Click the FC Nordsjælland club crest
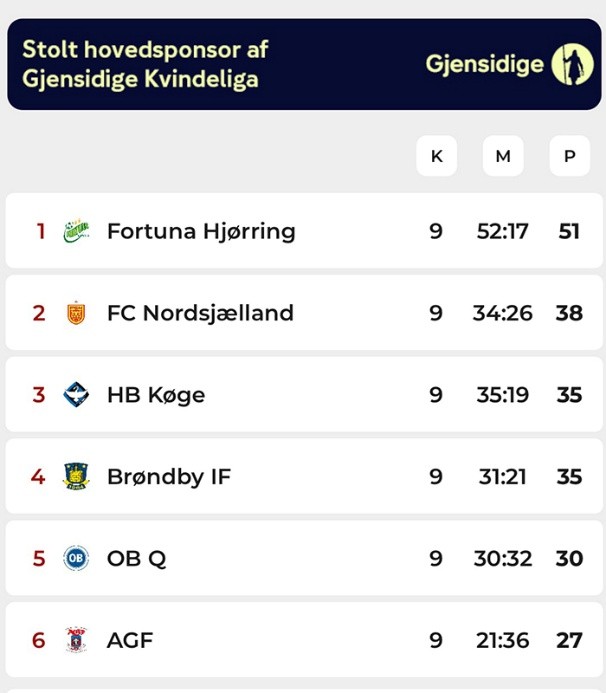This screenshot has width=606, height=693. tap(76, 313)
